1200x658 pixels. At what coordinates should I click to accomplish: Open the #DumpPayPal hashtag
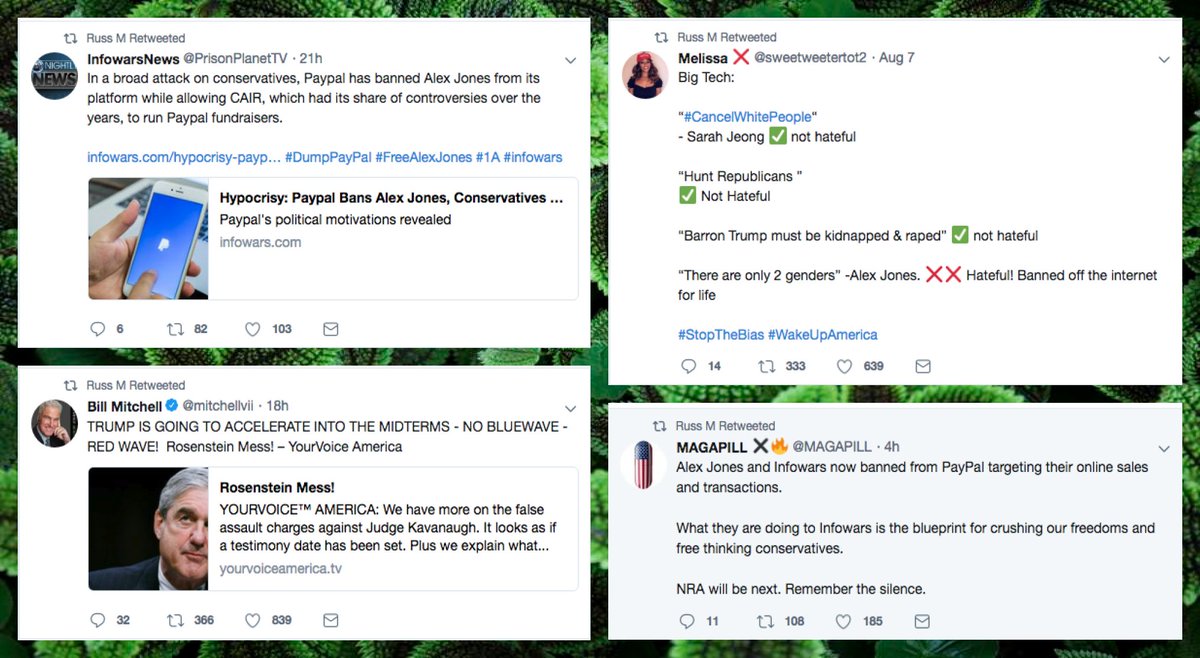pos(328,157)
